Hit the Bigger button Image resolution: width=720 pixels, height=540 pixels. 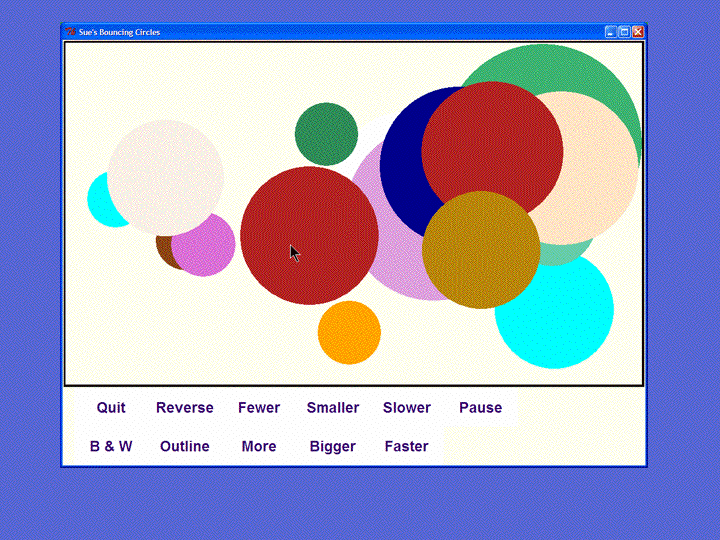point(333,446)
